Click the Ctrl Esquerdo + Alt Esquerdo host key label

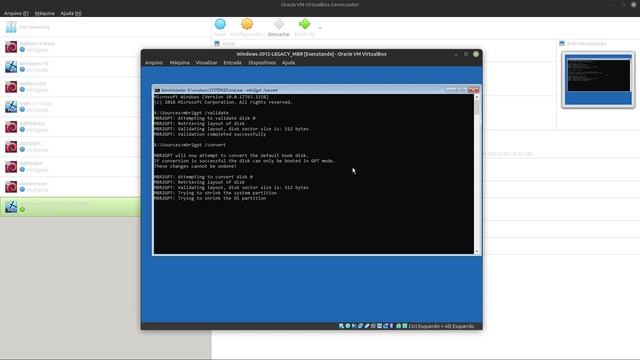tap(441, 326)
